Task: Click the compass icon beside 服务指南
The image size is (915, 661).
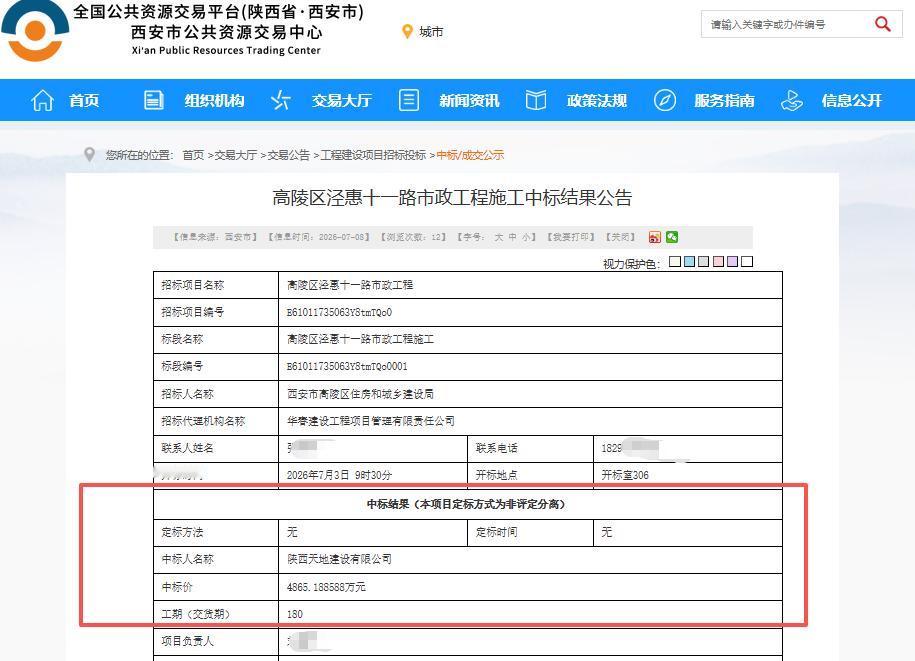Action: point(665,100)
